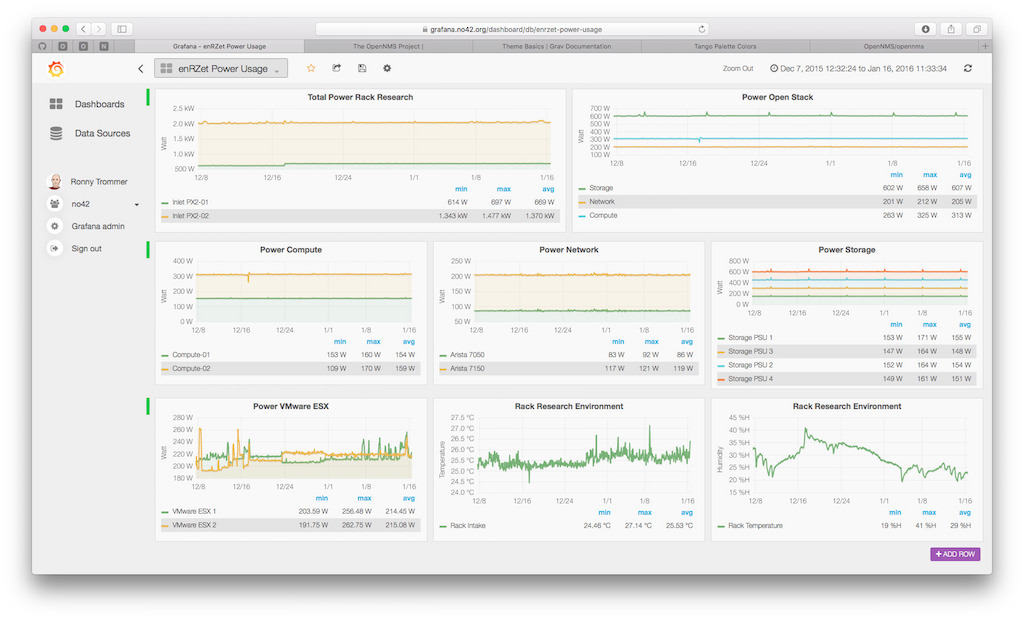Toggle Storage PSU 3 legend series
This screenshot has width=1024, height=620.
click(750, 351)
